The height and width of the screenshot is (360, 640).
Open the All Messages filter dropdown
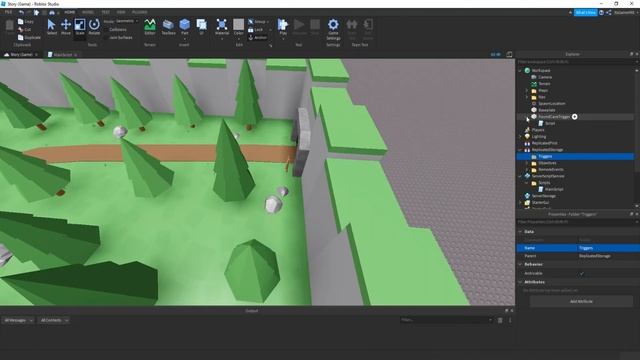[x=18, y=320]
